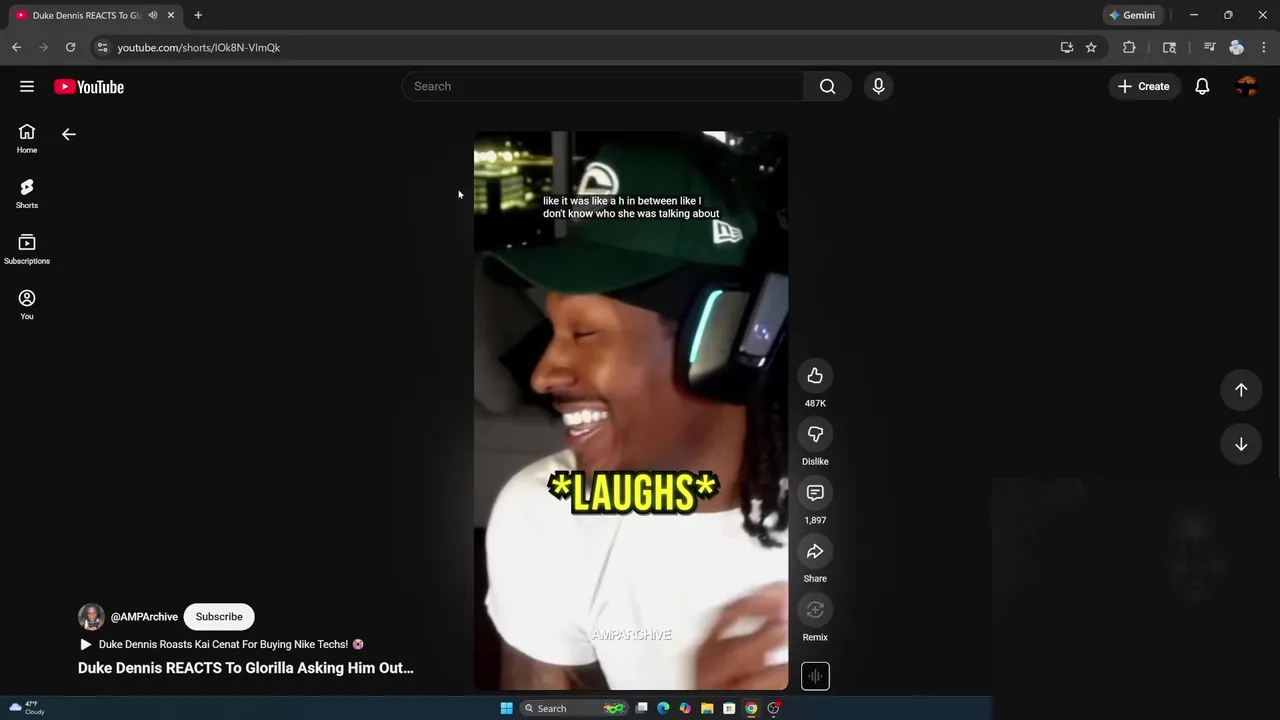This screenshot has height=720, width=1280.
Task: Open the weather widget showing Cloudy
Action: coord(27,708)
